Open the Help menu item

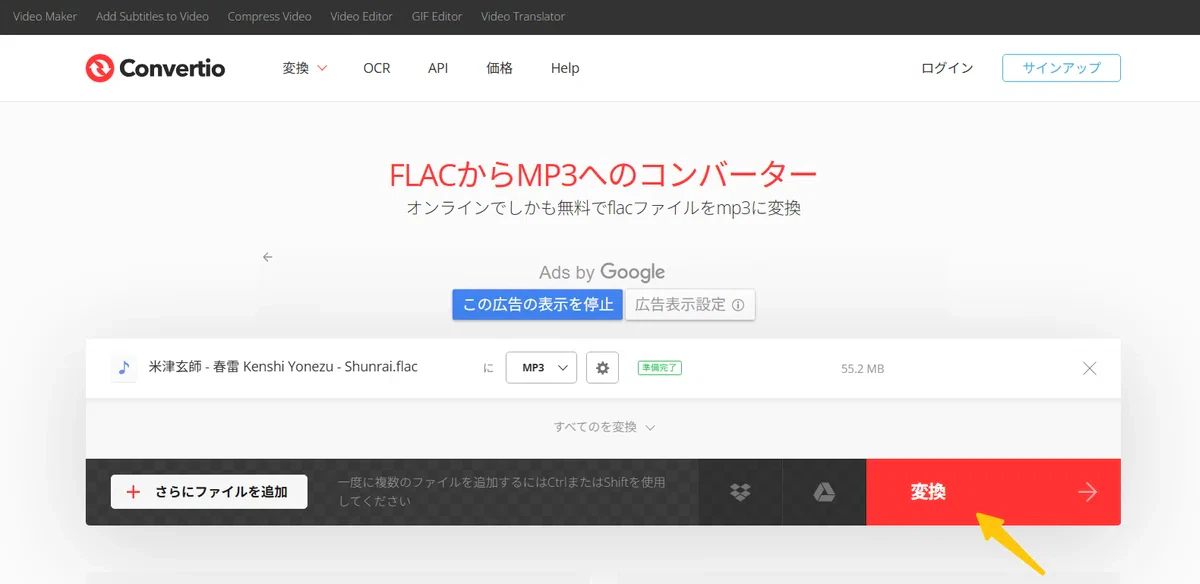pos(565,68)
